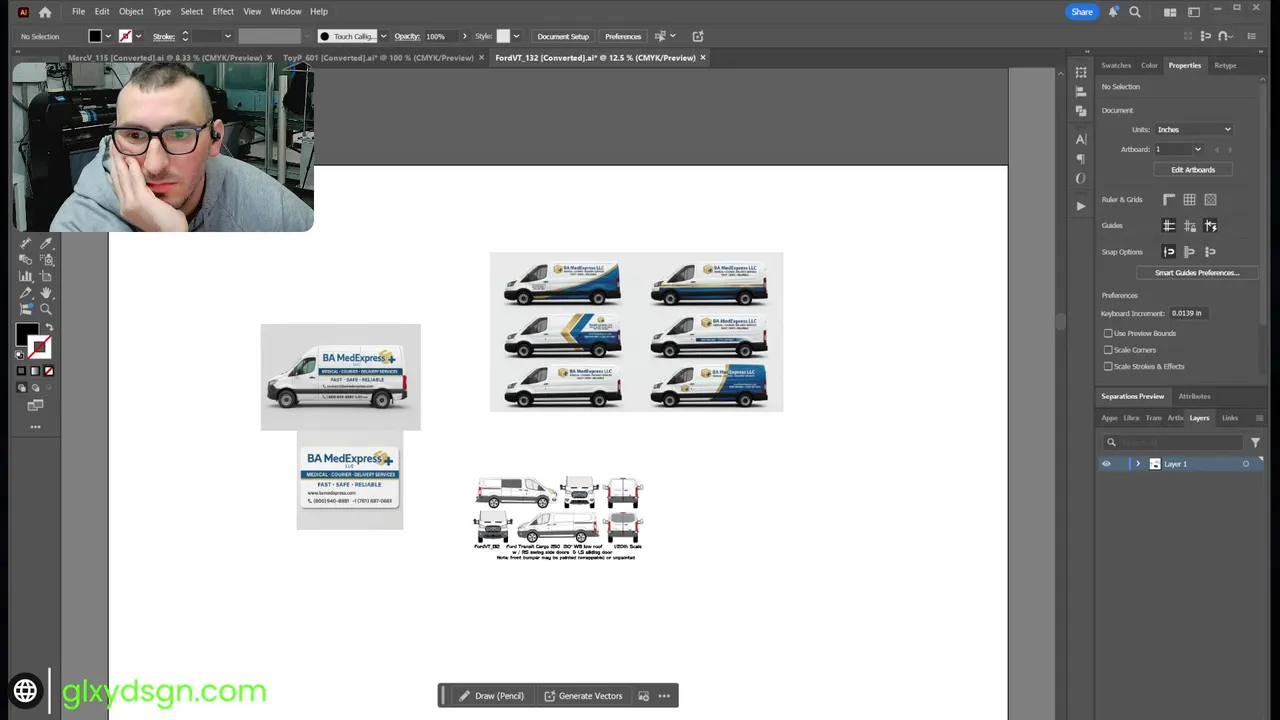Enable Scale Corners checkbox
Screen dimensions: 1280x720
pos(1108,350)
